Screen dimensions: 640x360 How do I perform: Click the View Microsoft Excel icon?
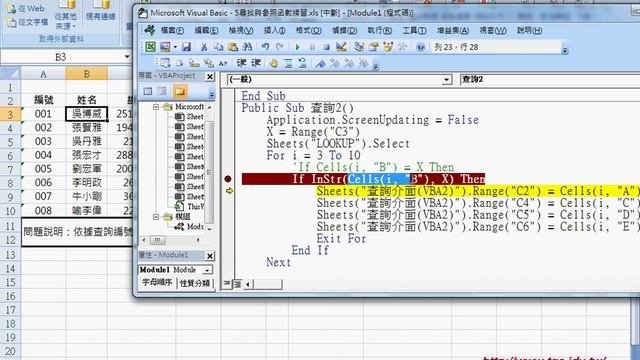pyautogui.click(x=150, y=47)
